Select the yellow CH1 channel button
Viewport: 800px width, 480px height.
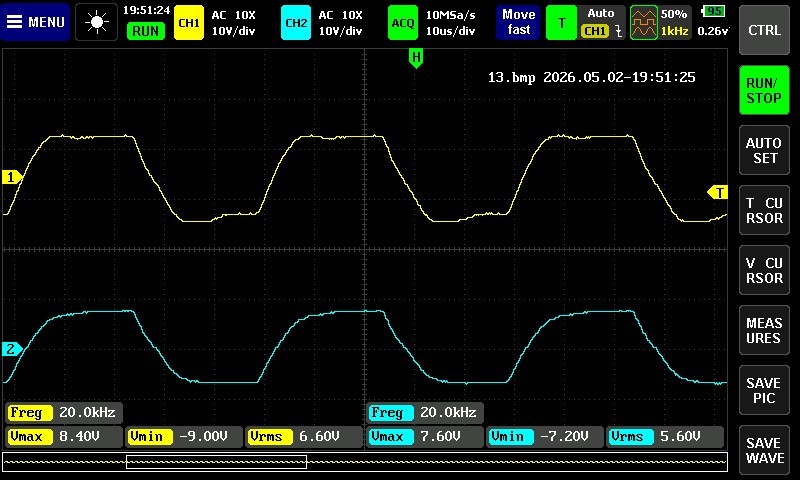[x=189, y=22]
